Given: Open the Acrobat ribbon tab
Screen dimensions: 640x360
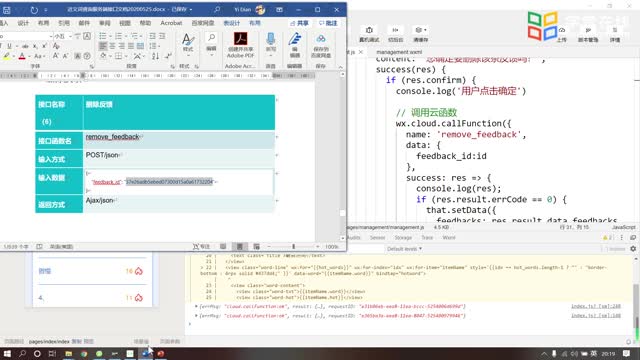Looking at the screenshot, I should [x=171, y=23].
